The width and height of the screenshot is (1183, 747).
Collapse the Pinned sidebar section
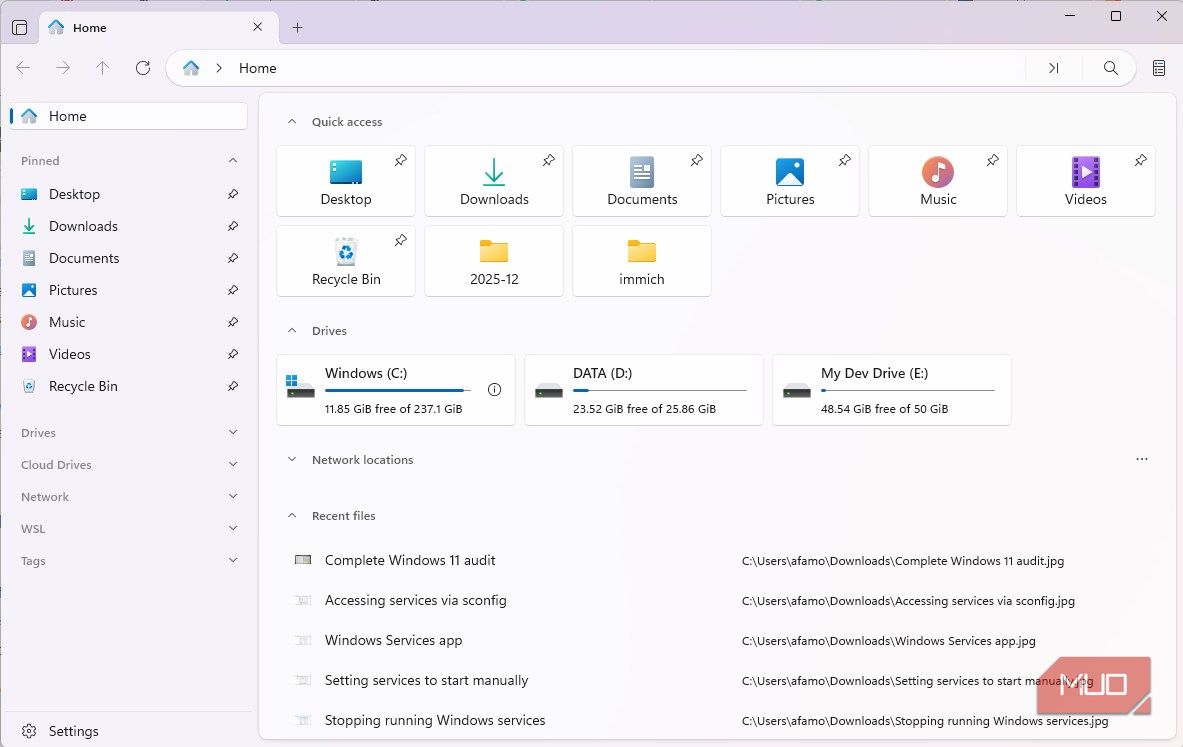[x=233, y=161]
